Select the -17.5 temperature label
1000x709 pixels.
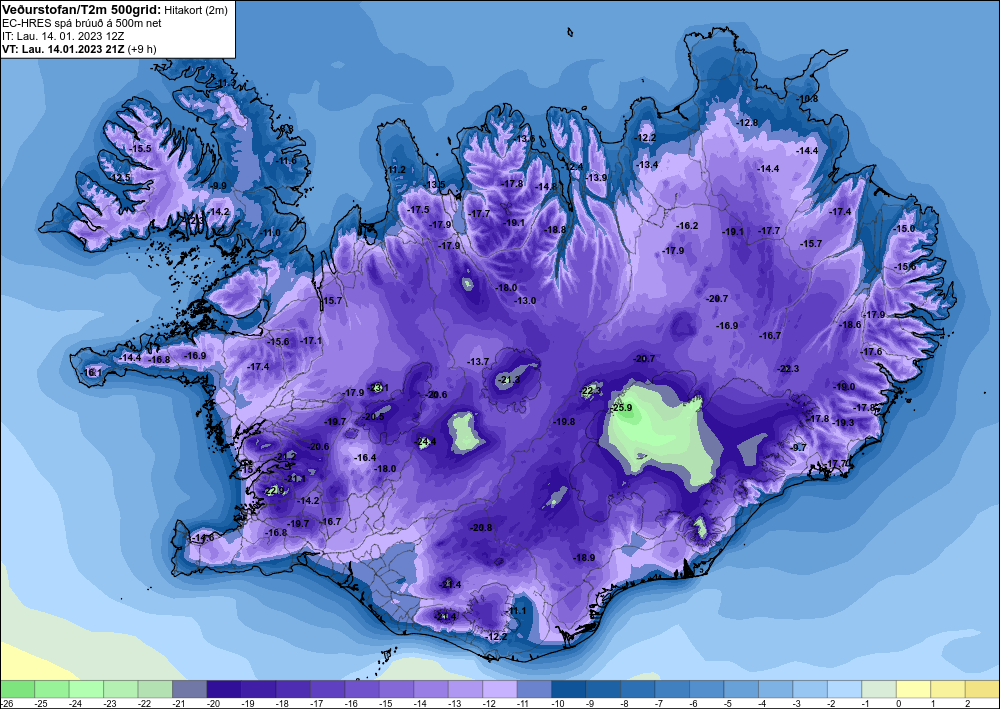(x=418, y=210)
